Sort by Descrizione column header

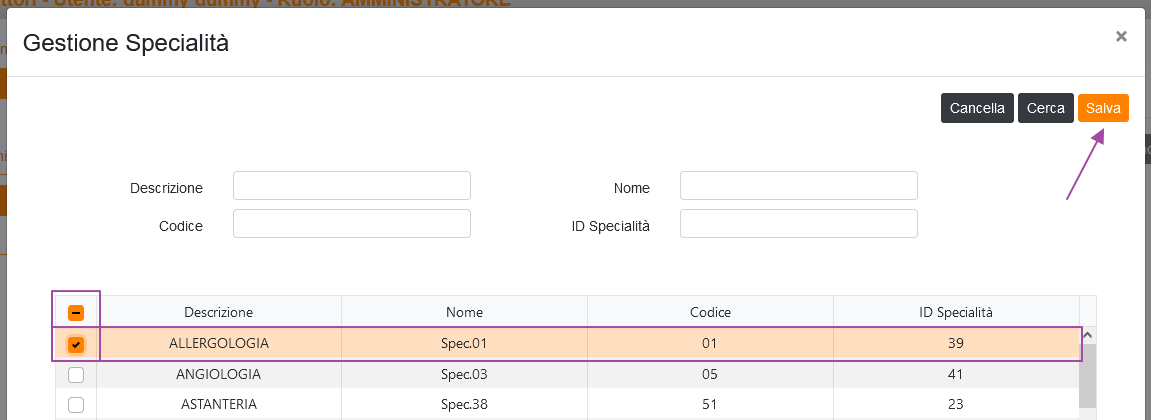(x=218, y=312)
